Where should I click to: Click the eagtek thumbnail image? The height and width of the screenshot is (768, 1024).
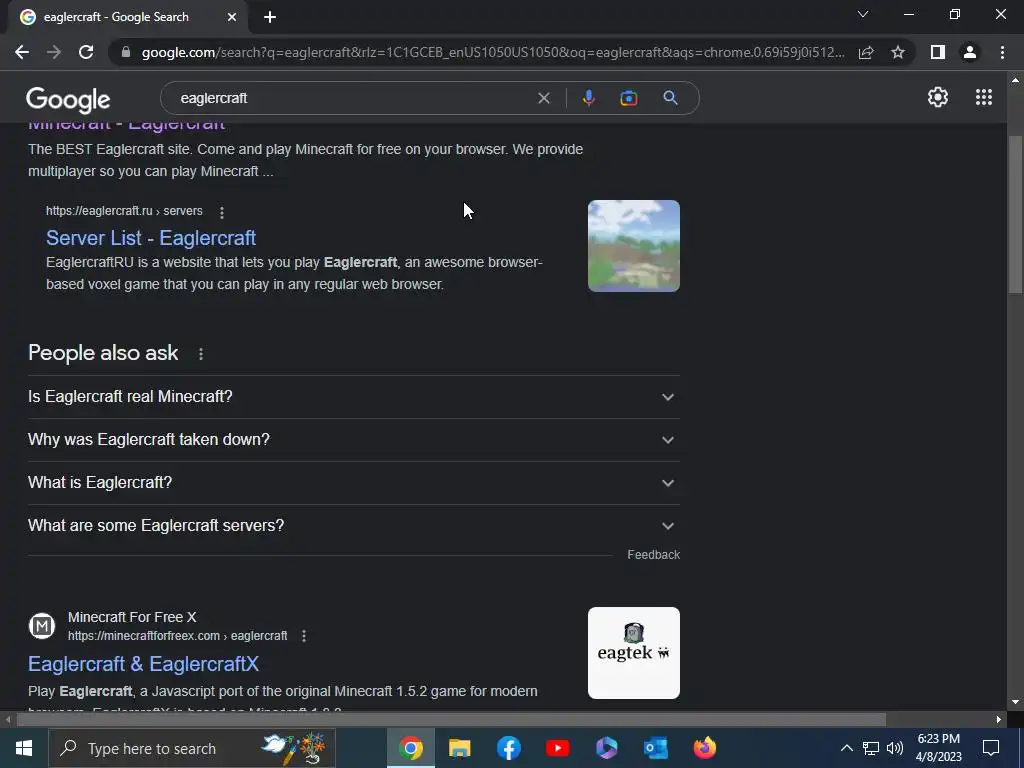[633, 652]
